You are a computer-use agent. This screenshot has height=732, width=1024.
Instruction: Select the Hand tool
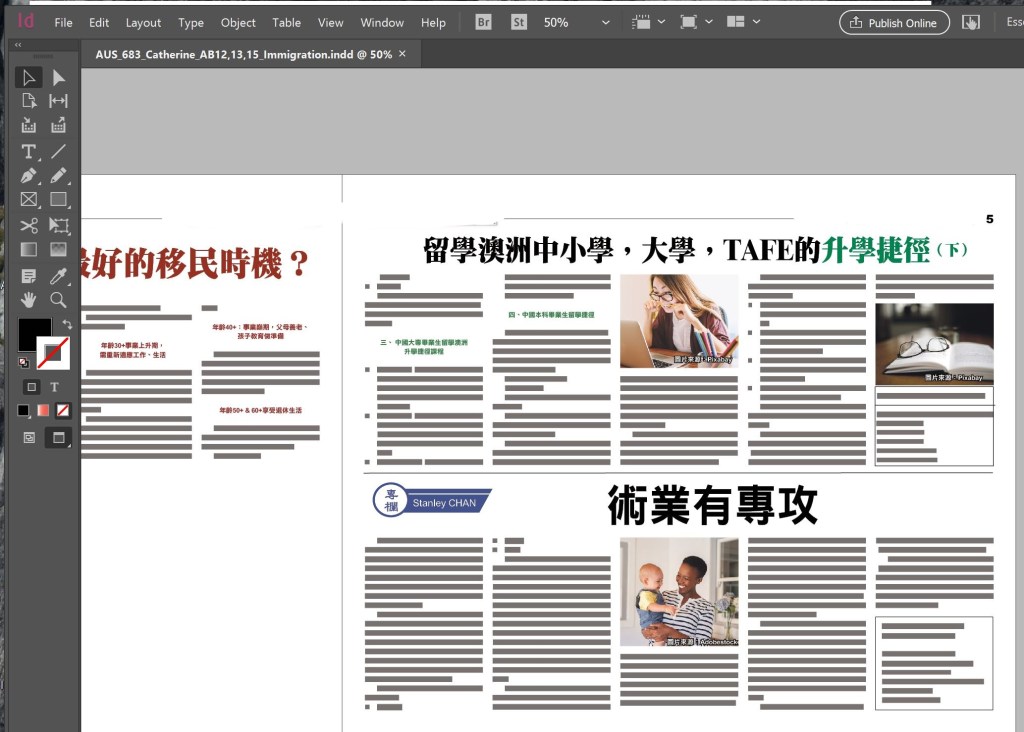(29, 299)
